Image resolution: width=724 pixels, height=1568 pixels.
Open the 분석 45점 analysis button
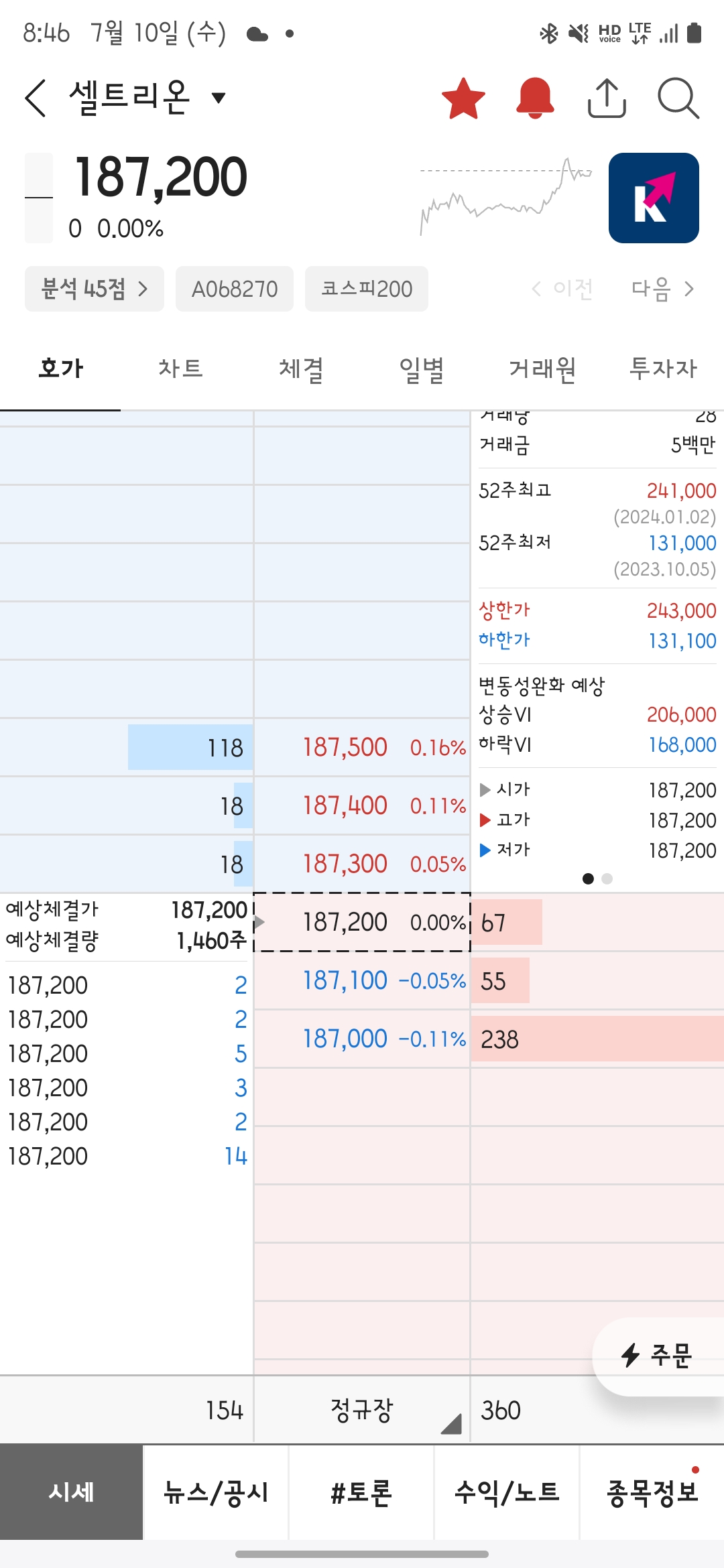95,289
